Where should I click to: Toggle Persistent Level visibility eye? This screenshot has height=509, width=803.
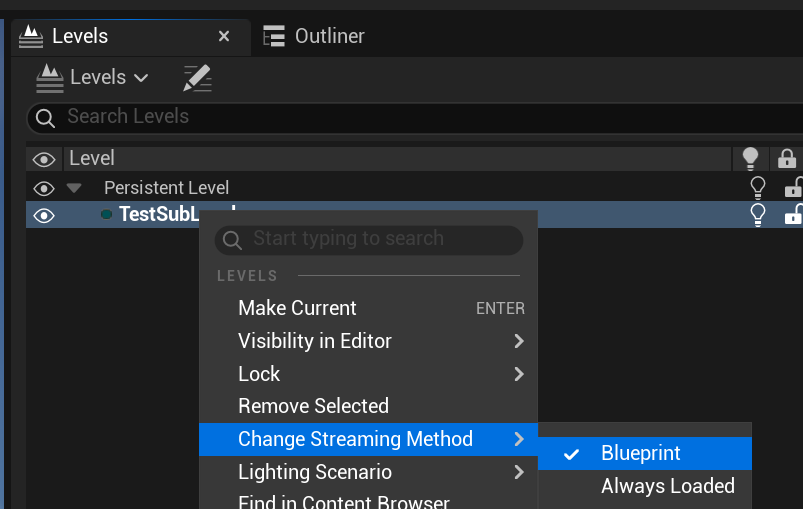pyautogui.click(x=44, y=188)
